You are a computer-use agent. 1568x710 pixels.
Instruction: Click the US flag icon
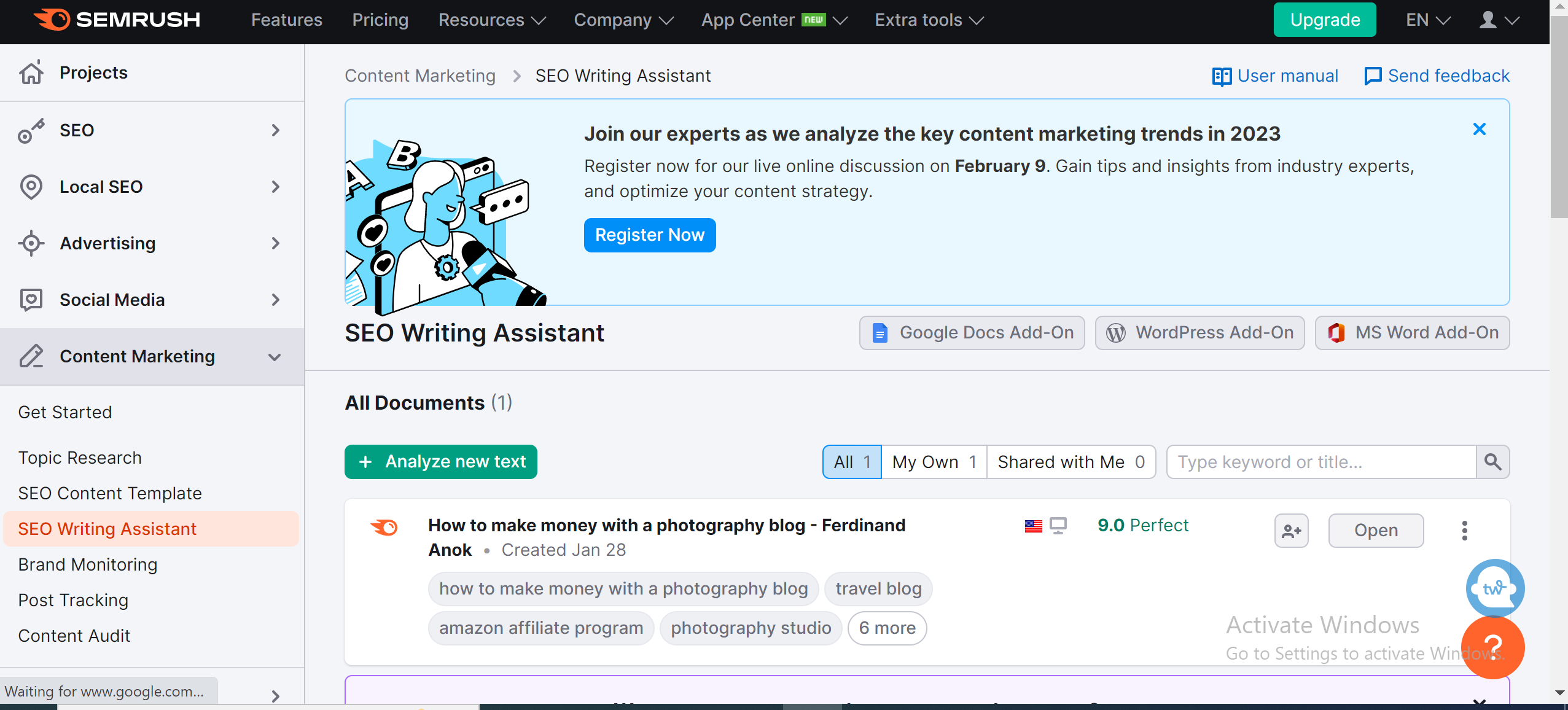(x=1034, y=526)
